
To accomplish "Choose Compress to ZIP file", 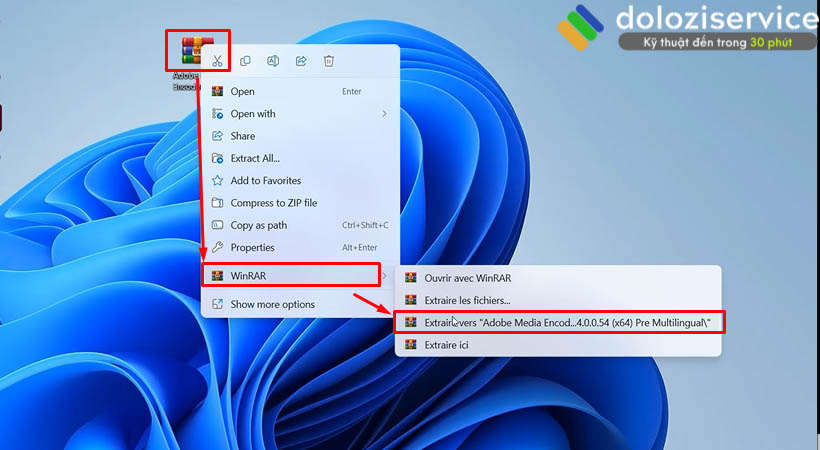I will point(273,203).
